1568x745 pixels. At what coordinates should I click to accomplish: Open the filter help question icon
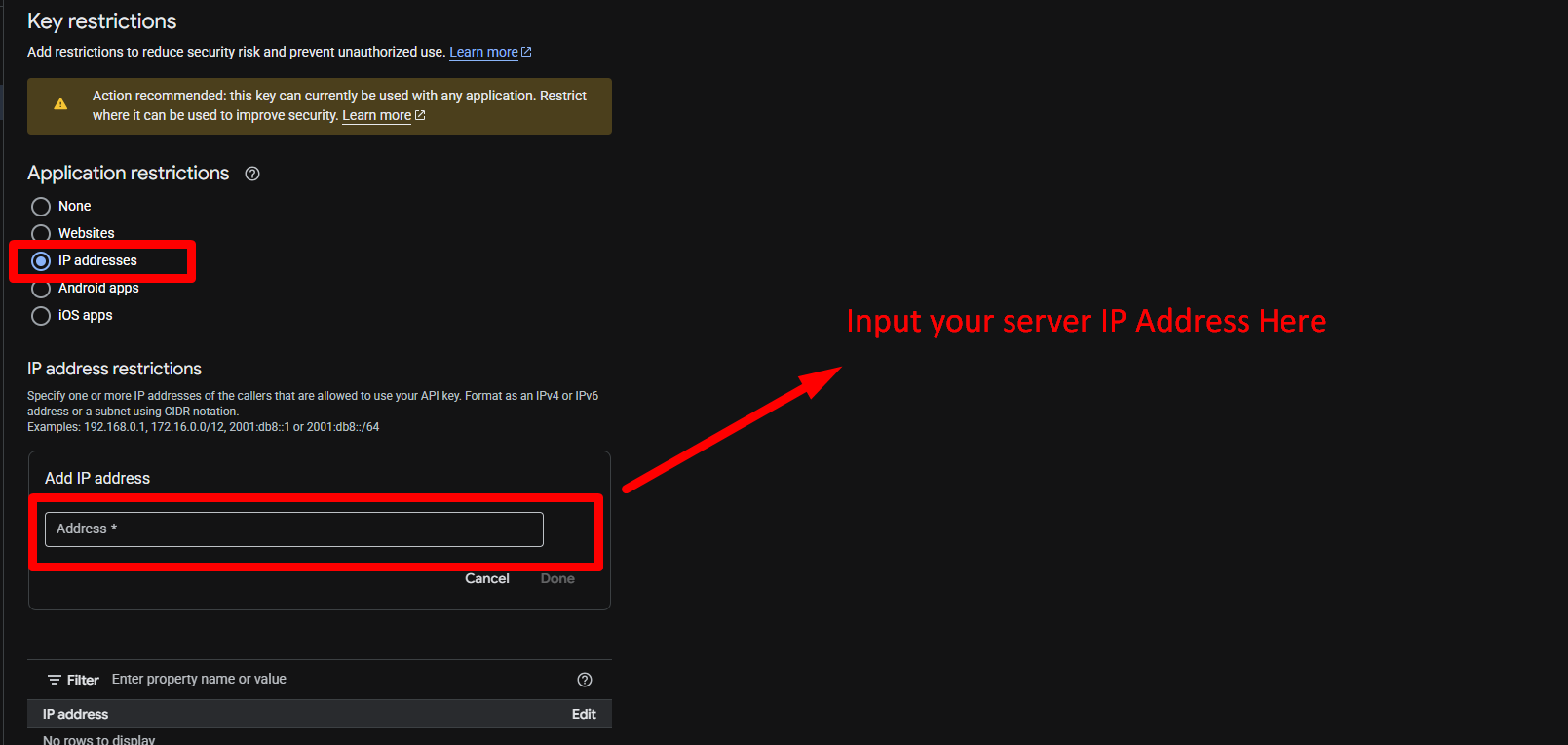585,680
